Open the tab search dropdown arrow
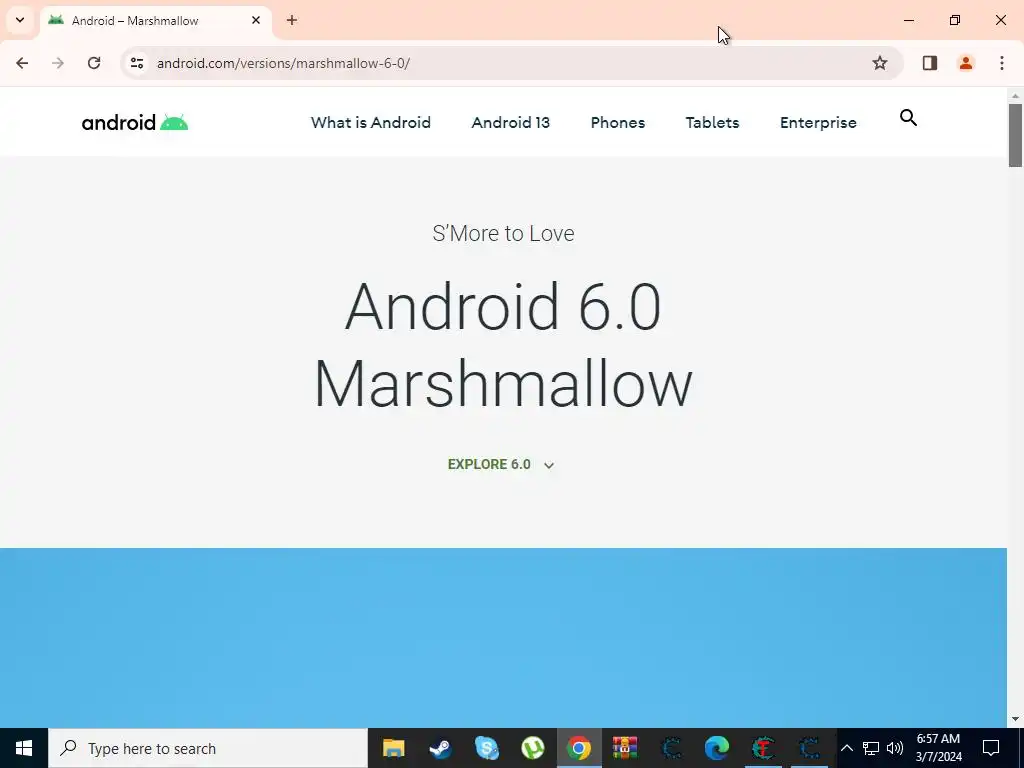The height and width of the screenshot is (768, 1024). point(20,20)
